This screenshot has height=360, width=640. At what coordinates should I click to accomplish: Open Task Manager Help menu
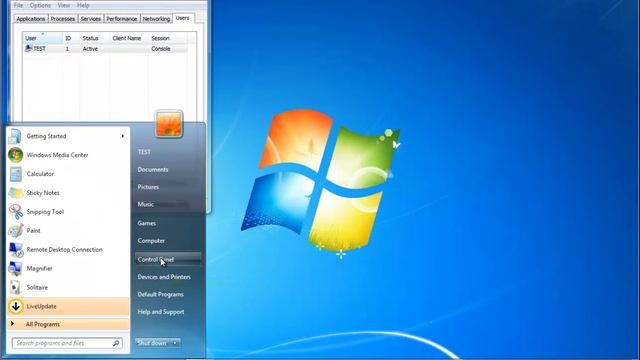[x=83, y=5]
